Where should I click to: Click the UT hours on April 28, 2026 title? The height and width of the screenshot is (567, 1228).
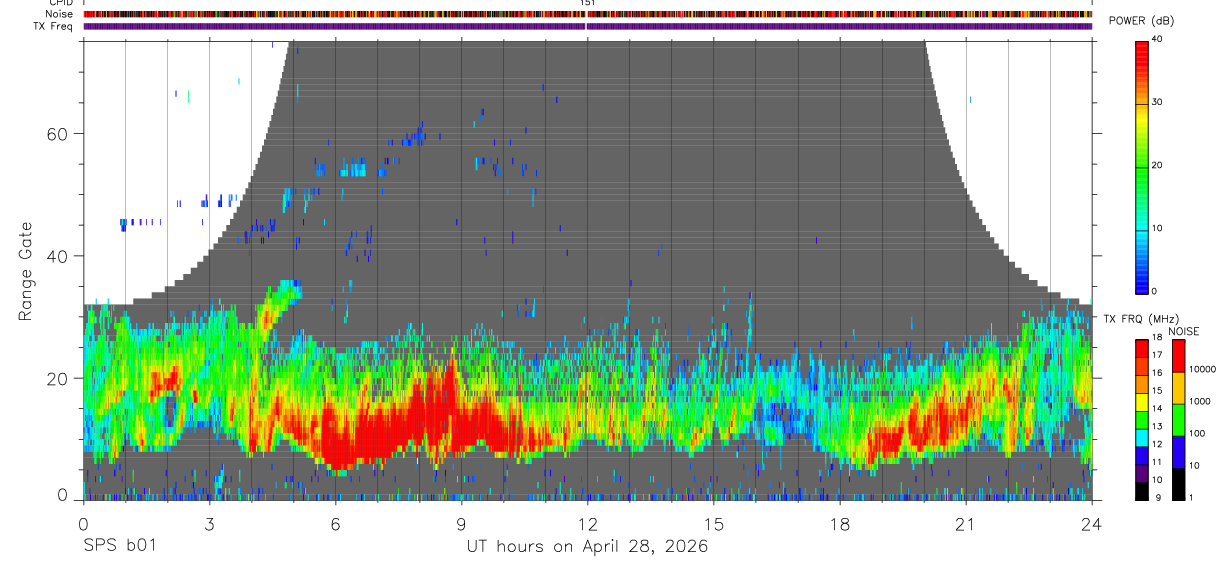pyautogui.click(x=587, y=546)
